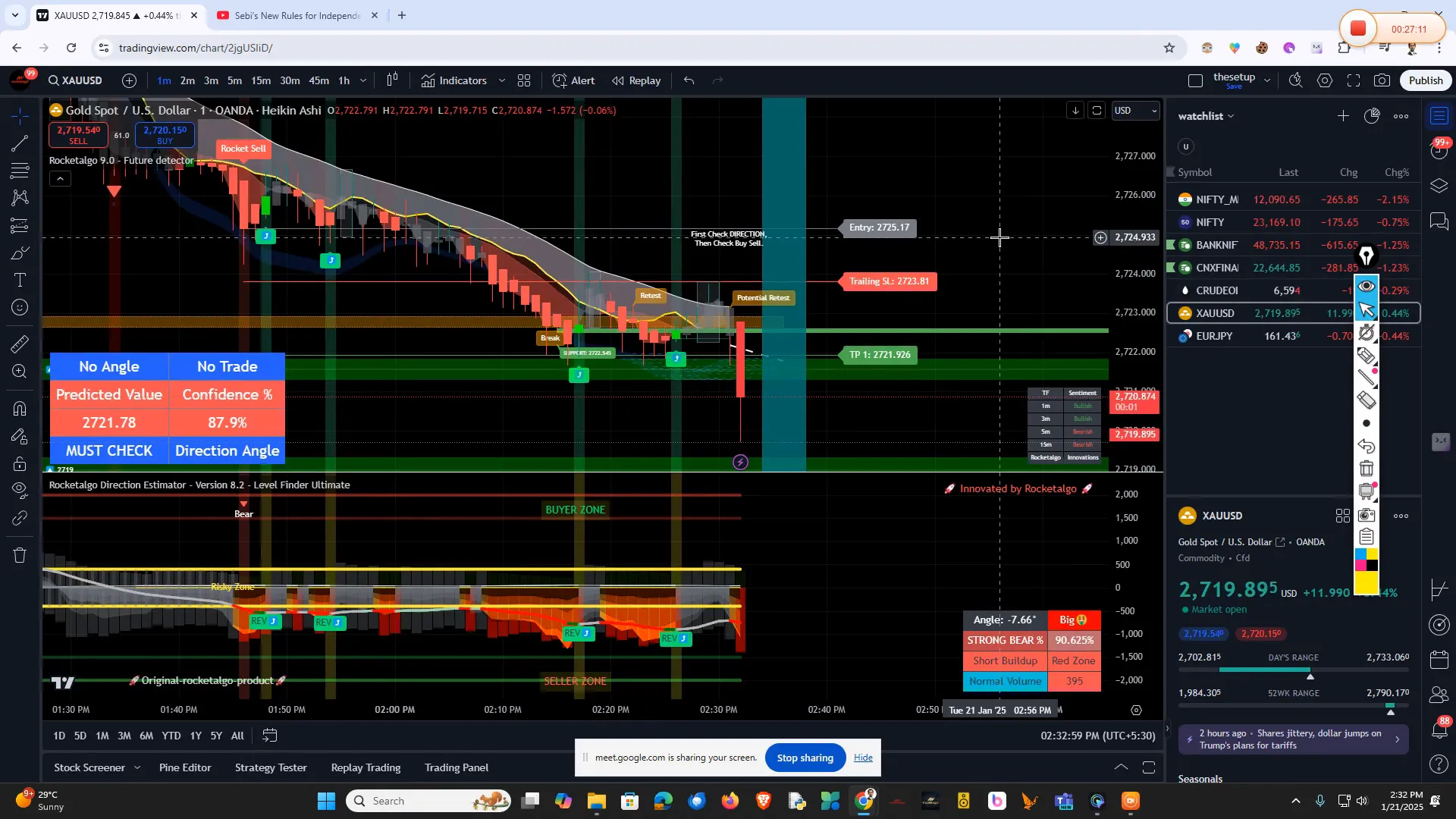Viewport: 1456px width, 819px height.
Task: Open watchlist more options menu
Action: point(1401,116)
